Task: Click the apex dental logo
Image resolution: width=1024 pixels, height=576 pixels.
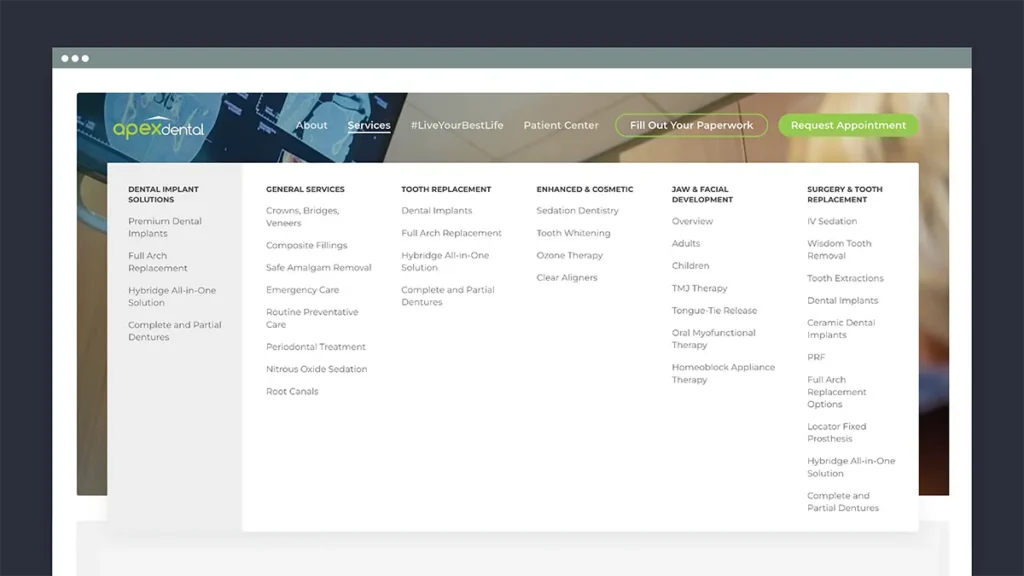Action: point(158,127)
